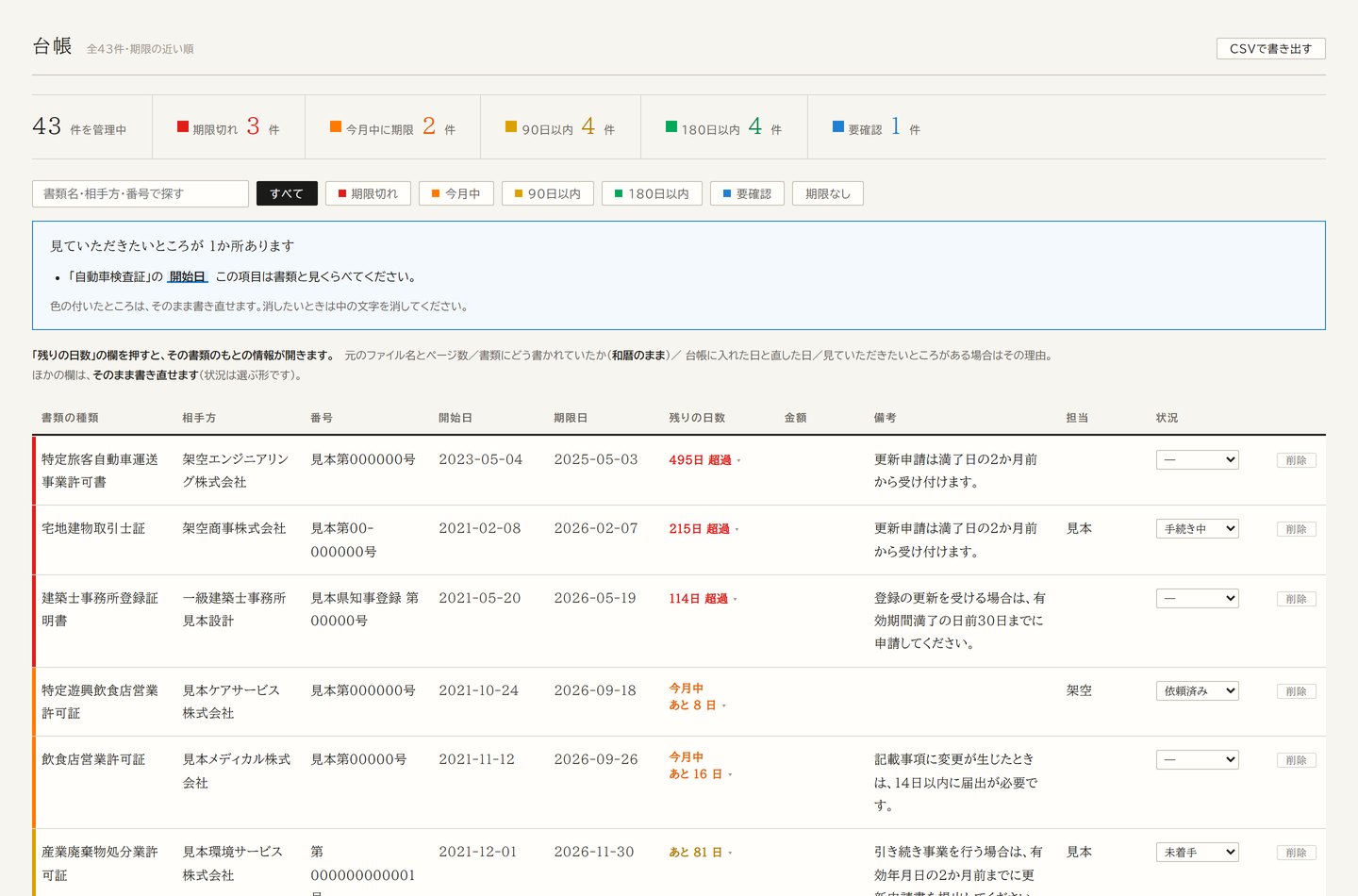Click the 期限切れ 3件 summary counter
Viewport: 1358px width, 896px height.
click(x=228, y=126)
